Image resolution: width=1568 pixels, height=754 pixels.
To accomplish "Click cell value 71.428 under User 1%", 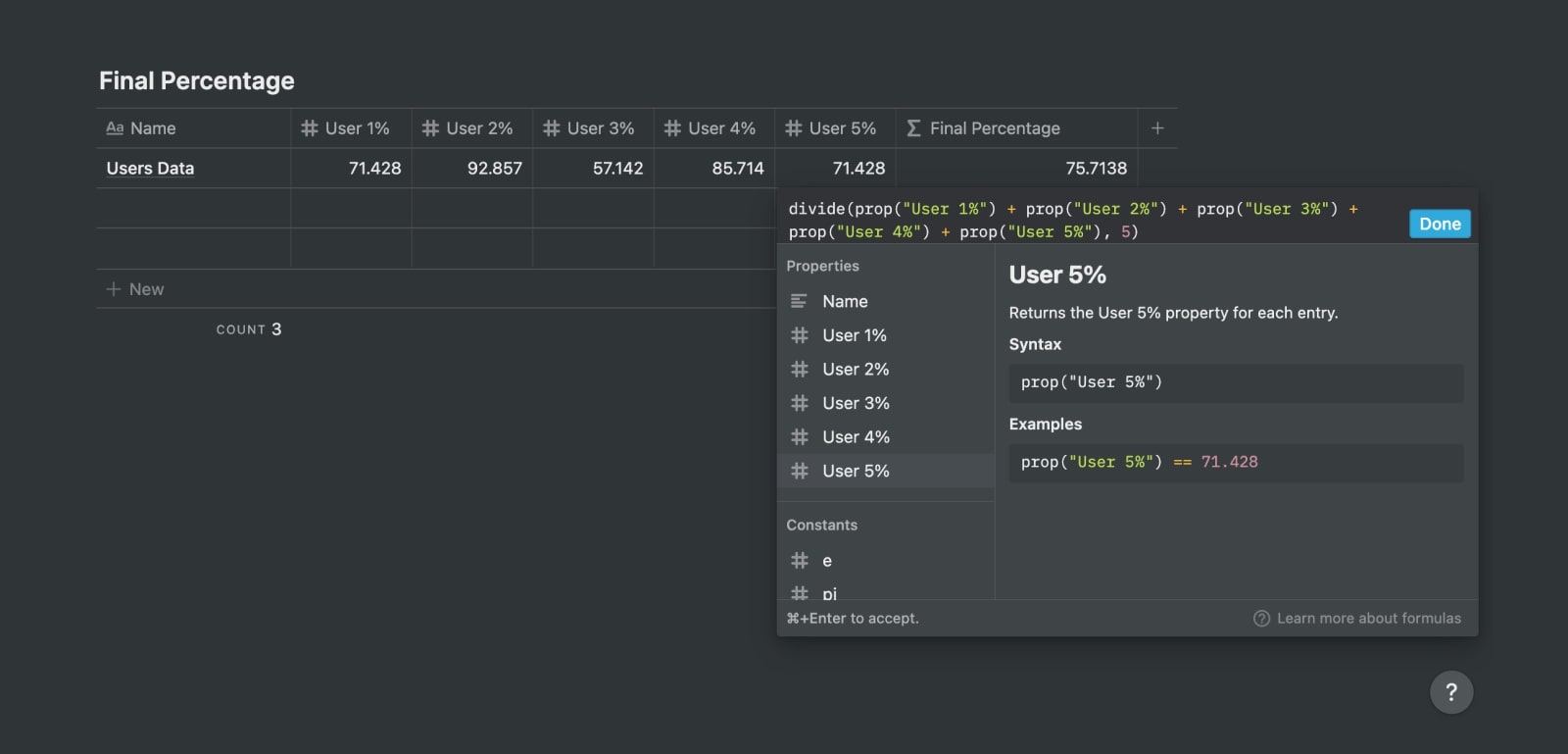I will (x=351, y=169).
